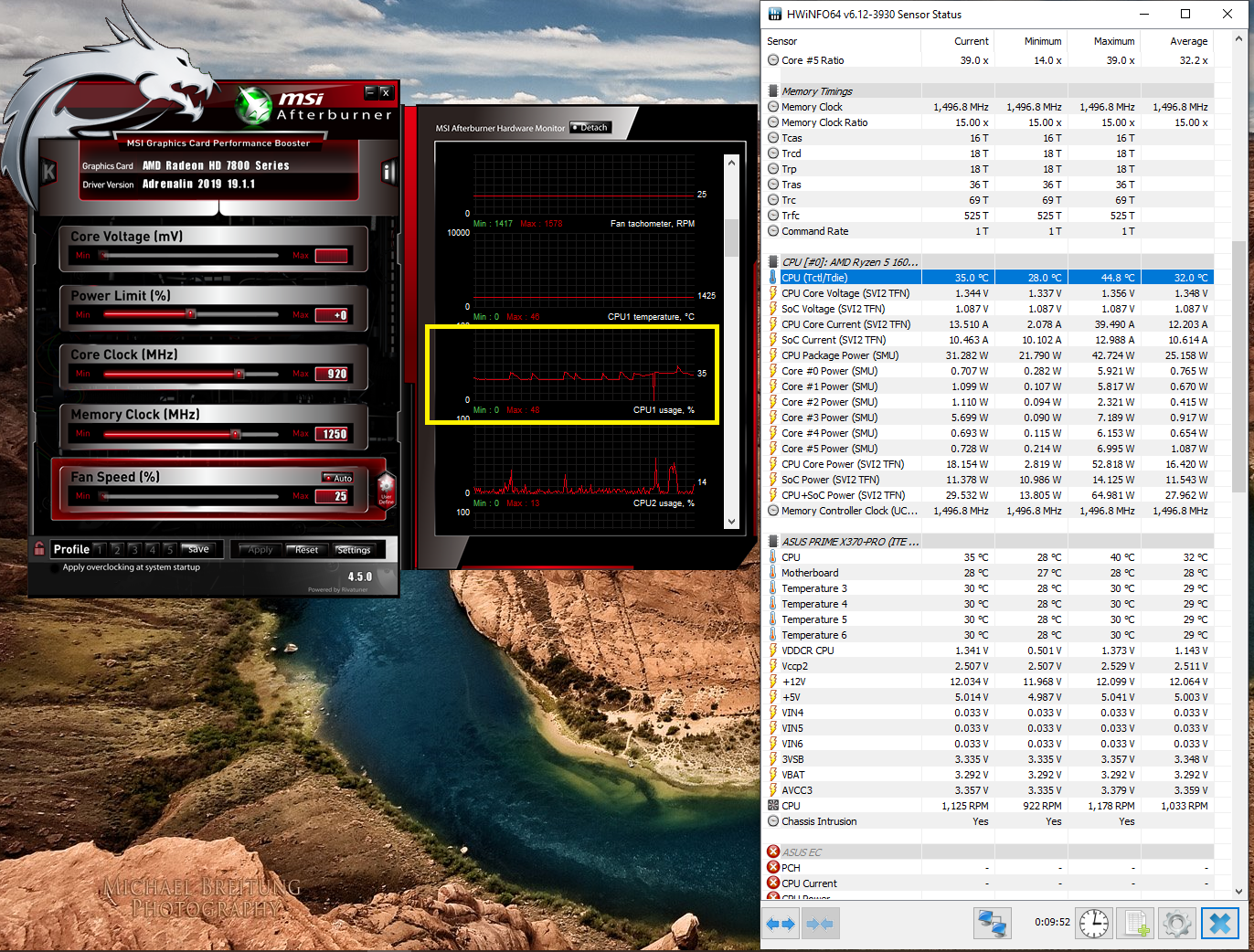The width and height of the screenshot is (1254, 952).
Task: Click the Power Limit value field showing +0
Action: (332, 314)
